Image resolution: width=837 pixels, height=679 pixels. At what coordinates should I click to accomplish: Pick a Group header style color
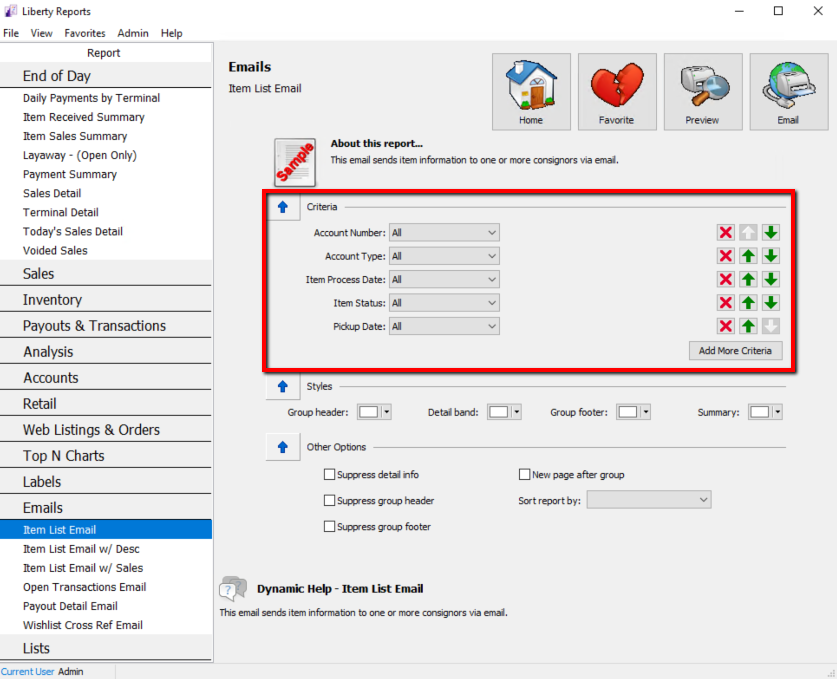374,412
